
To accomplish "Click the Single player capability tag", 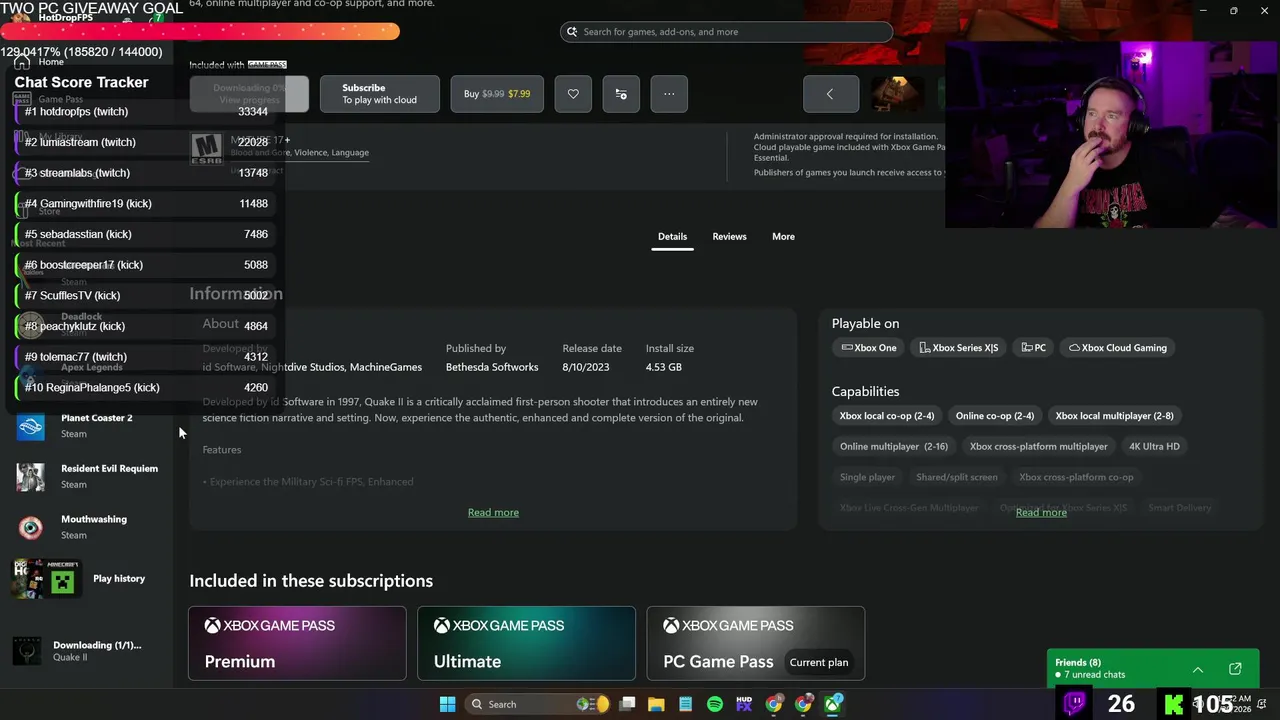I will tap(867, 477).
